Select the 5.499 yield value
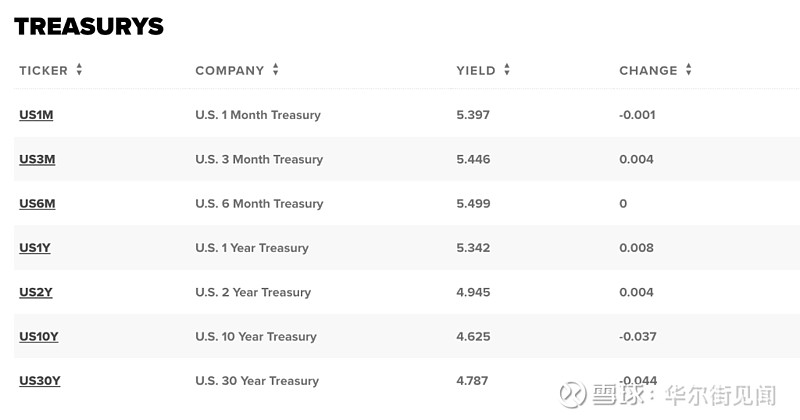This screenshot has height=420, width=800. pos(473,204)
